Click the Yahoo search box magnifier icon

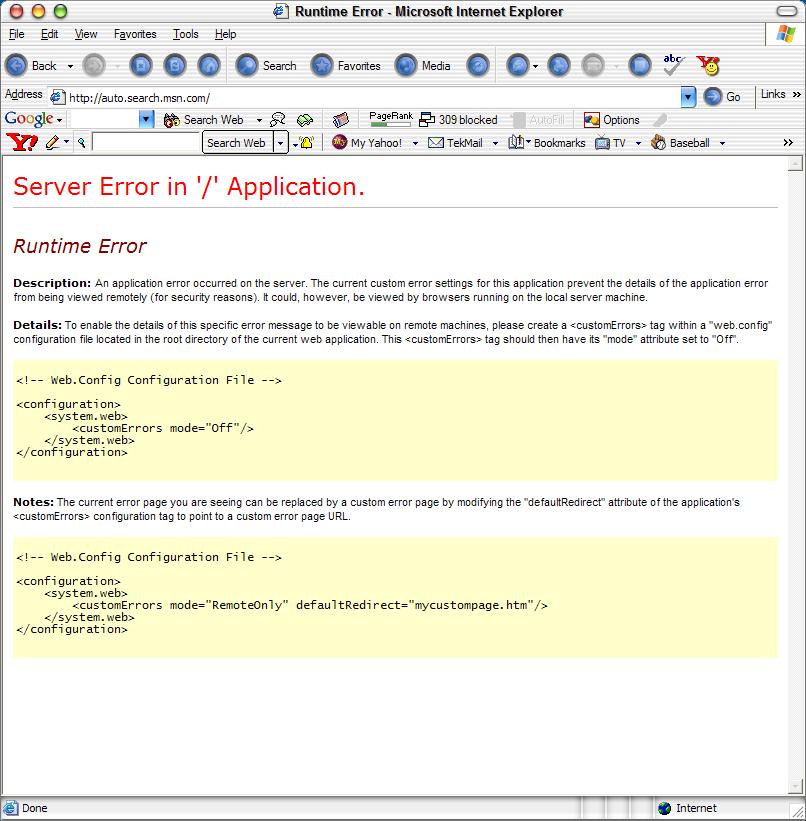click(82, 142)
